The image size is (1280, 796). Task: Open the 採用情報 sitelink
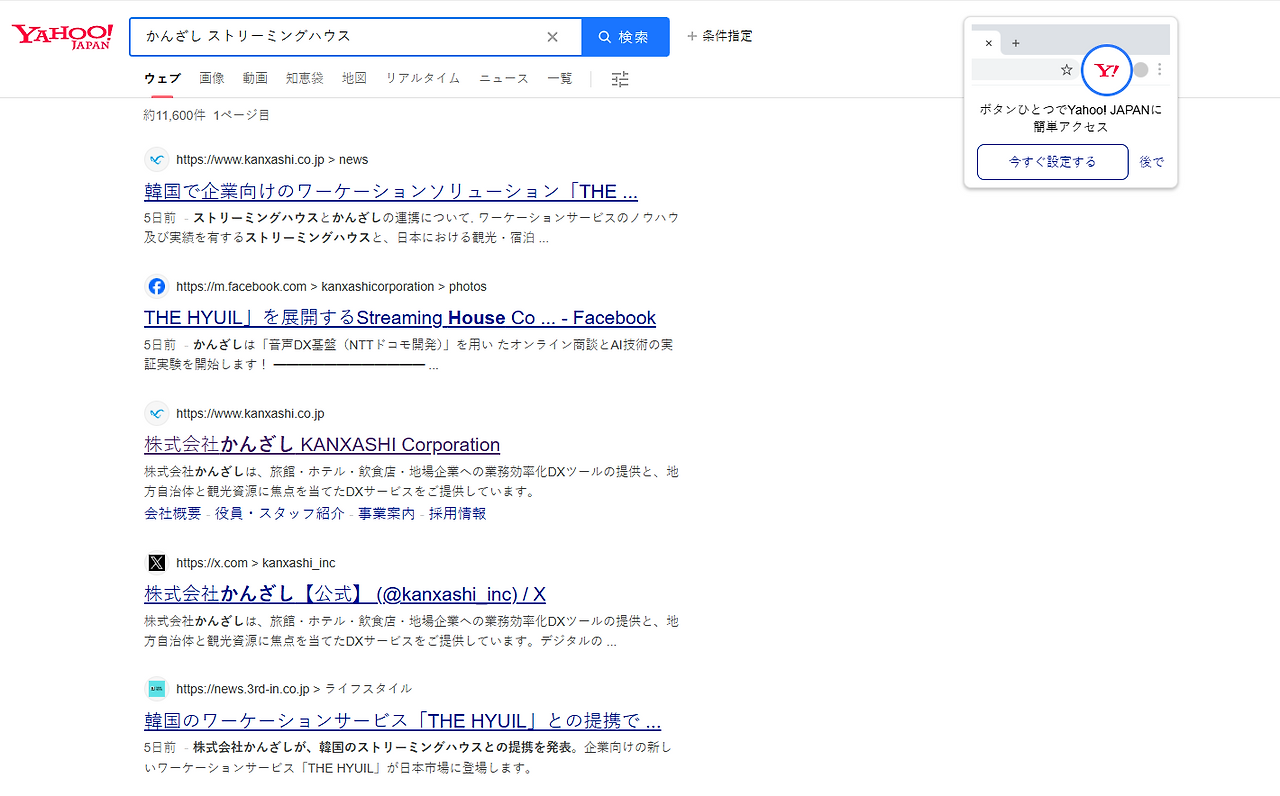[x=458, y=514]
